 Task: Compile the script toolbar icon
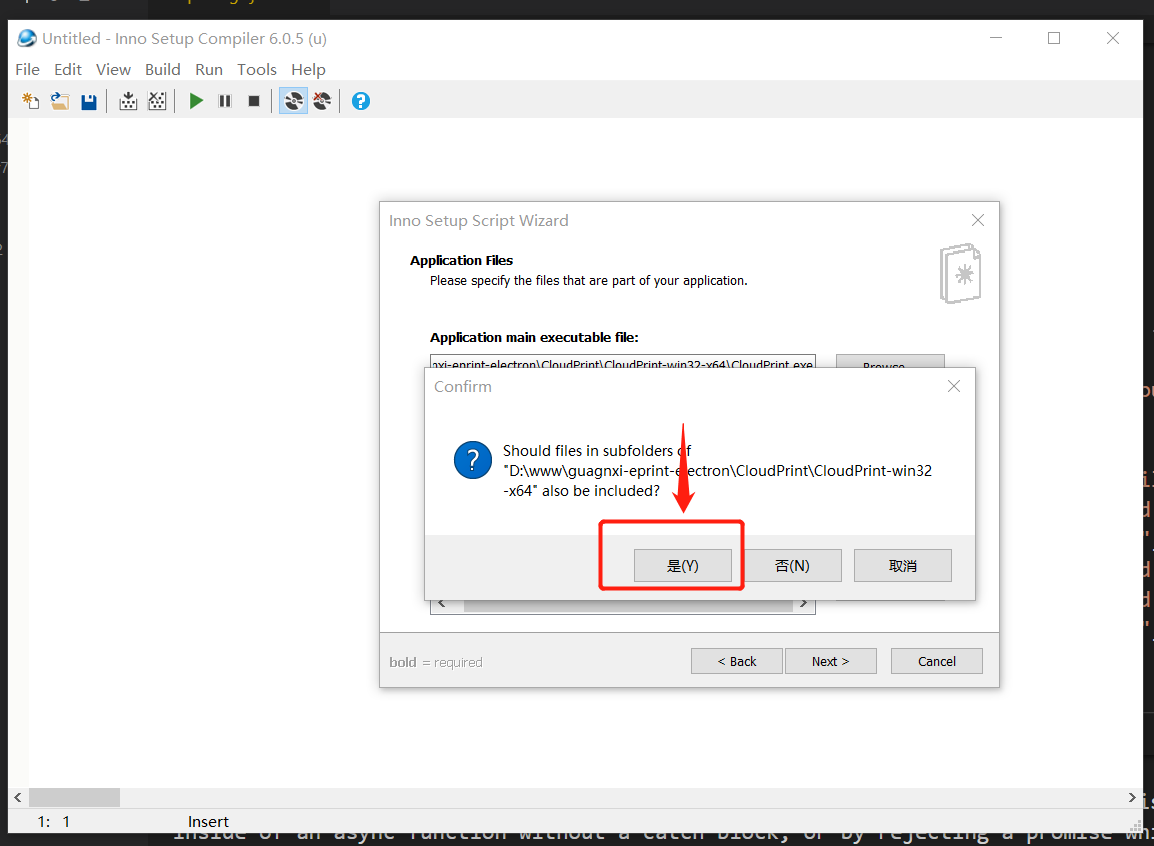tap(128, 102)
